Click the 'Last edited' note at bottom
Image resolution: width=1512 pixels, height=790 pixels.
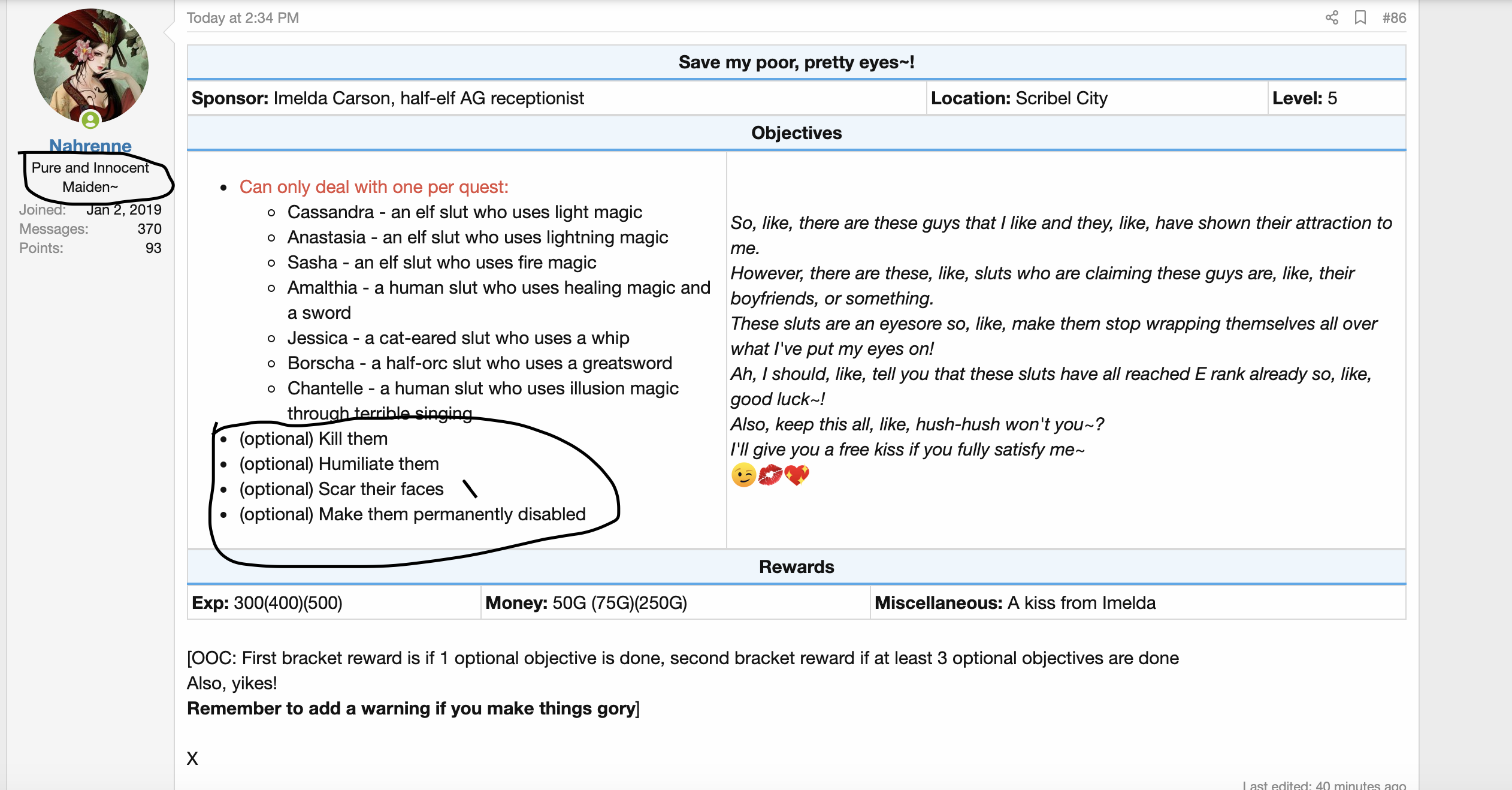(1324, 785)
